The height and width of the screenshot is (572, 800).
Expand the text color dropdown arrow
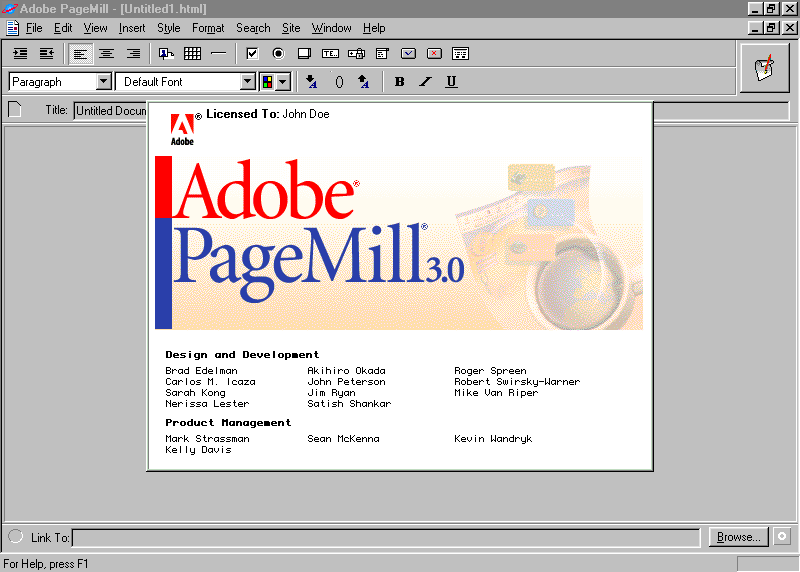pos(283,82)
